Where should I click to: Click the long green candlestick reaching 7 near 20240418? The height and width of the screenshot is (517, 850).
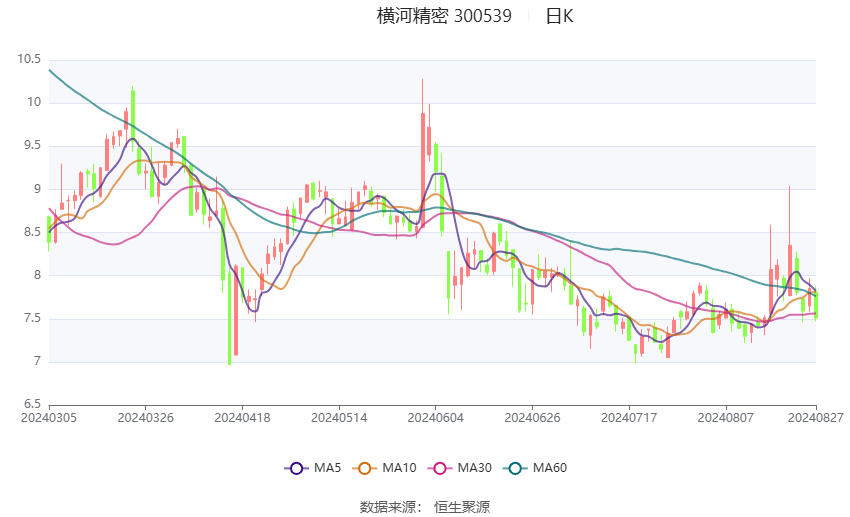tap(229, 317)
